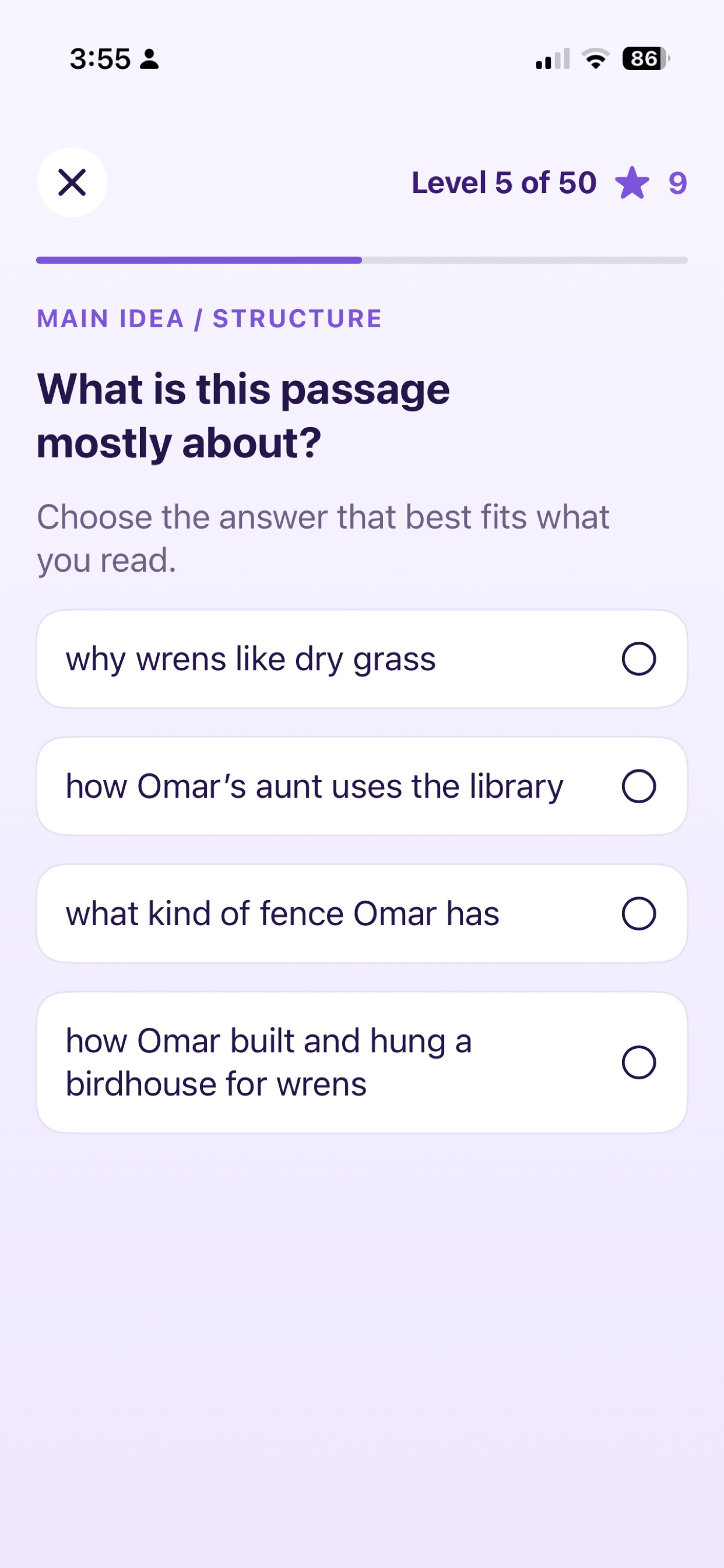Tap the question heading 'What is this passage mostly about?'

[243, 416]
